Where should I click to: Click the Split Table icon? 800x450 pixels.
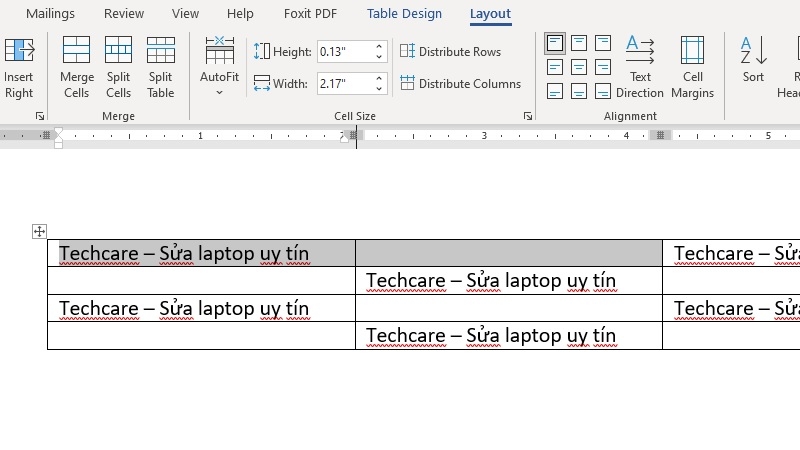pyautogui.click(x=161, y=49)
